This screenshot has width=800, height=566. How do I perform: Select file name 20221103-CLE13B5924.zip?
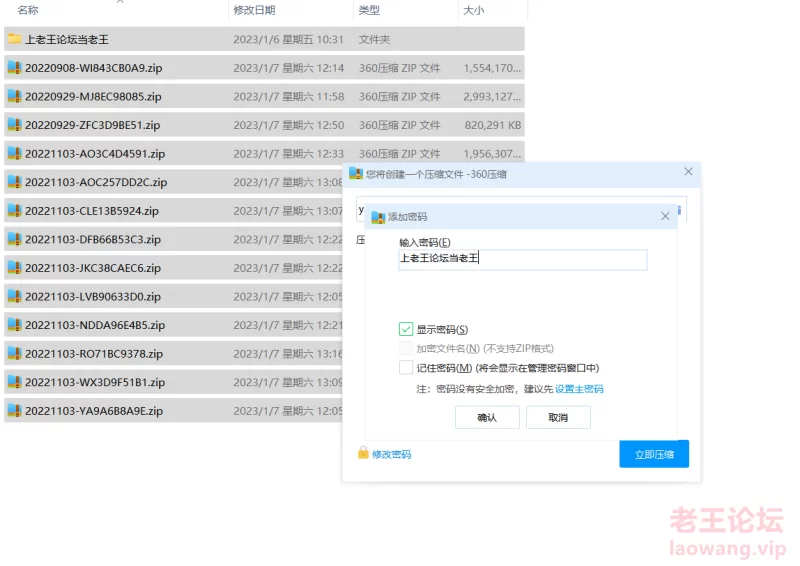[x=92, y=211]
